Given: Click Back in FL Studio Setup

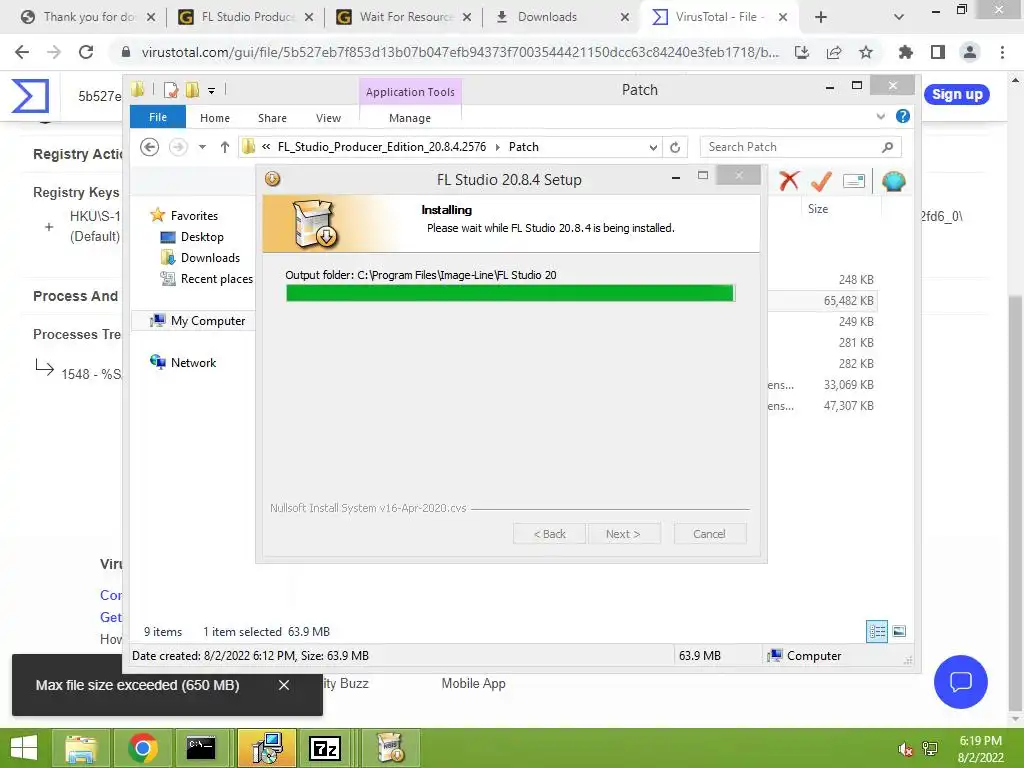Looking at the screenshot, I should click(550, 534).
